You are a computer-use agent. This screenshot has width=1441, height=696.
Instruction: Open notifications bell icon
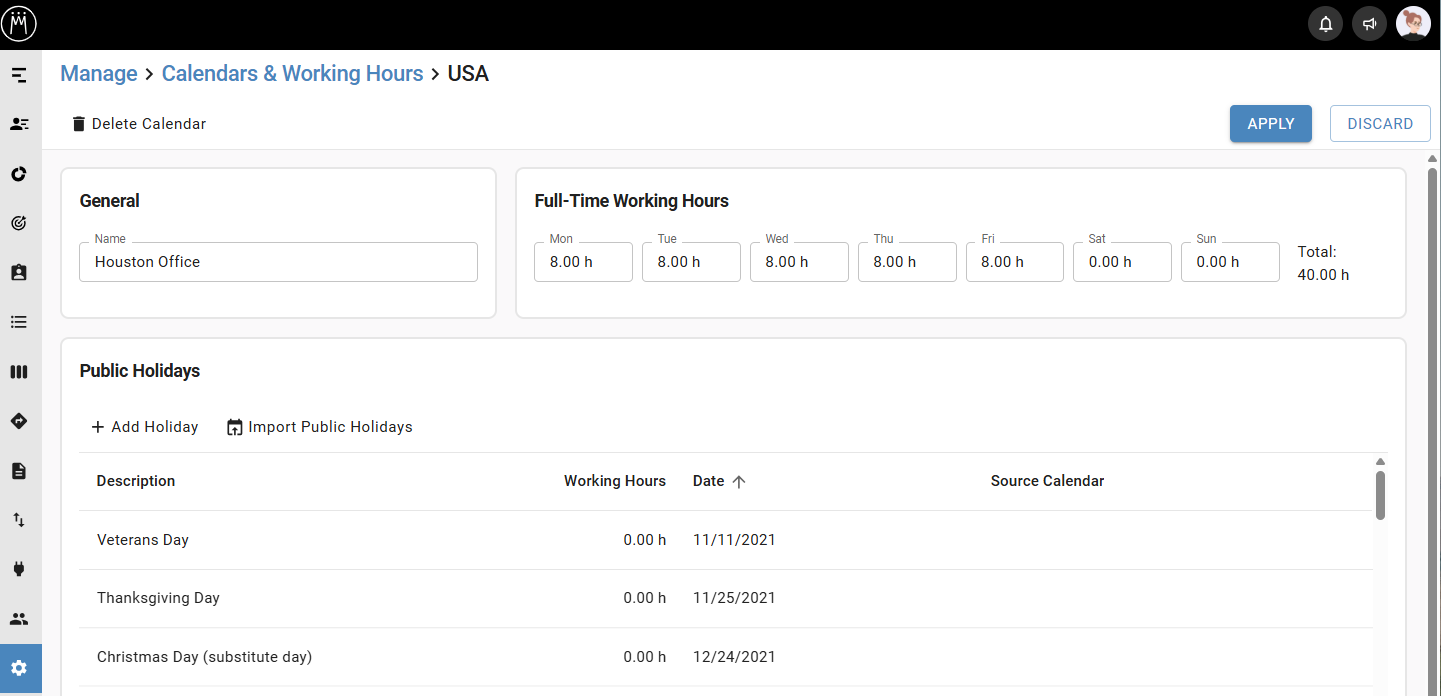click(x=1325, y=24)
